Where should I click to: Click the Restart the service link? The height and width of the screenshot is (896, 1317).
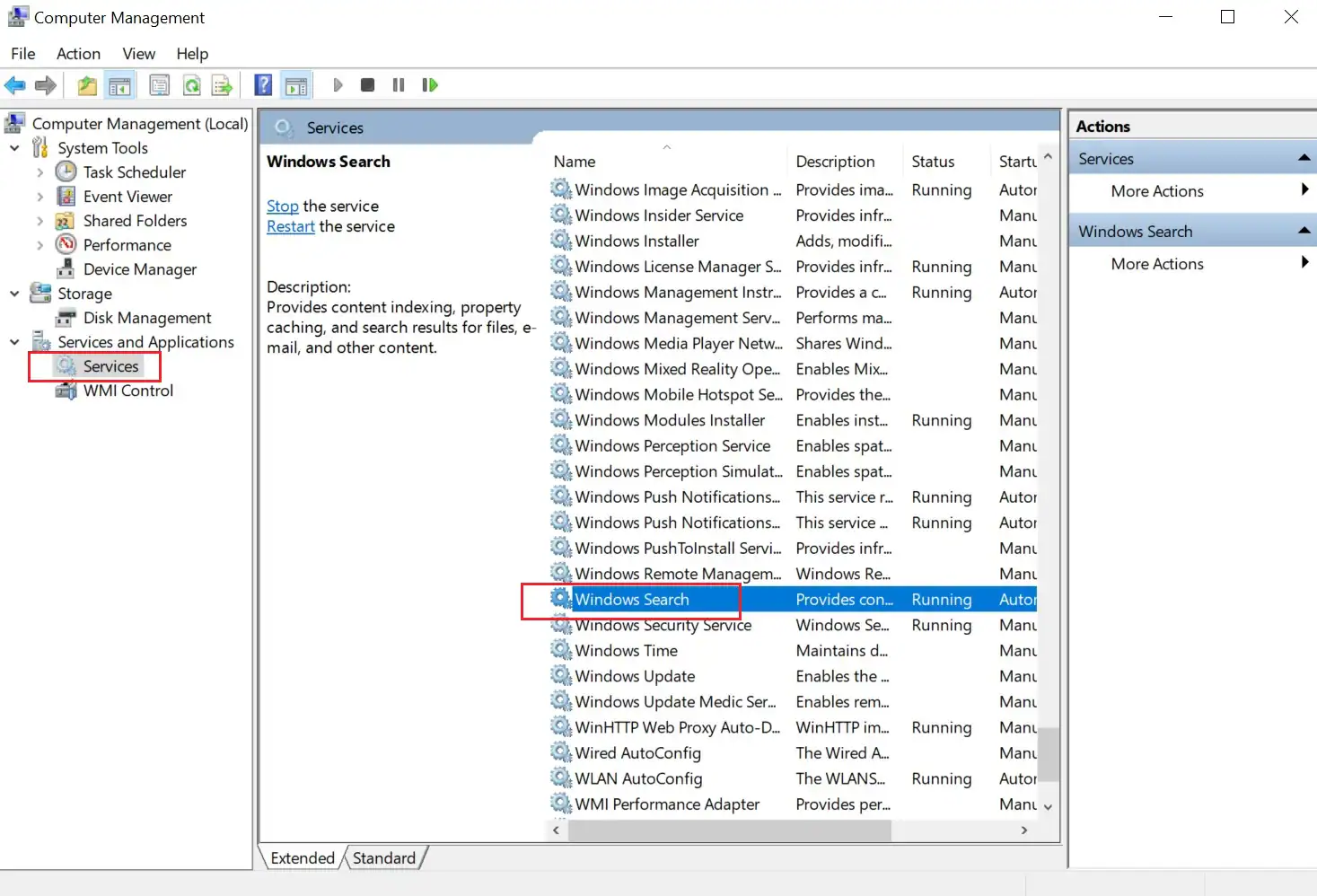291,226
